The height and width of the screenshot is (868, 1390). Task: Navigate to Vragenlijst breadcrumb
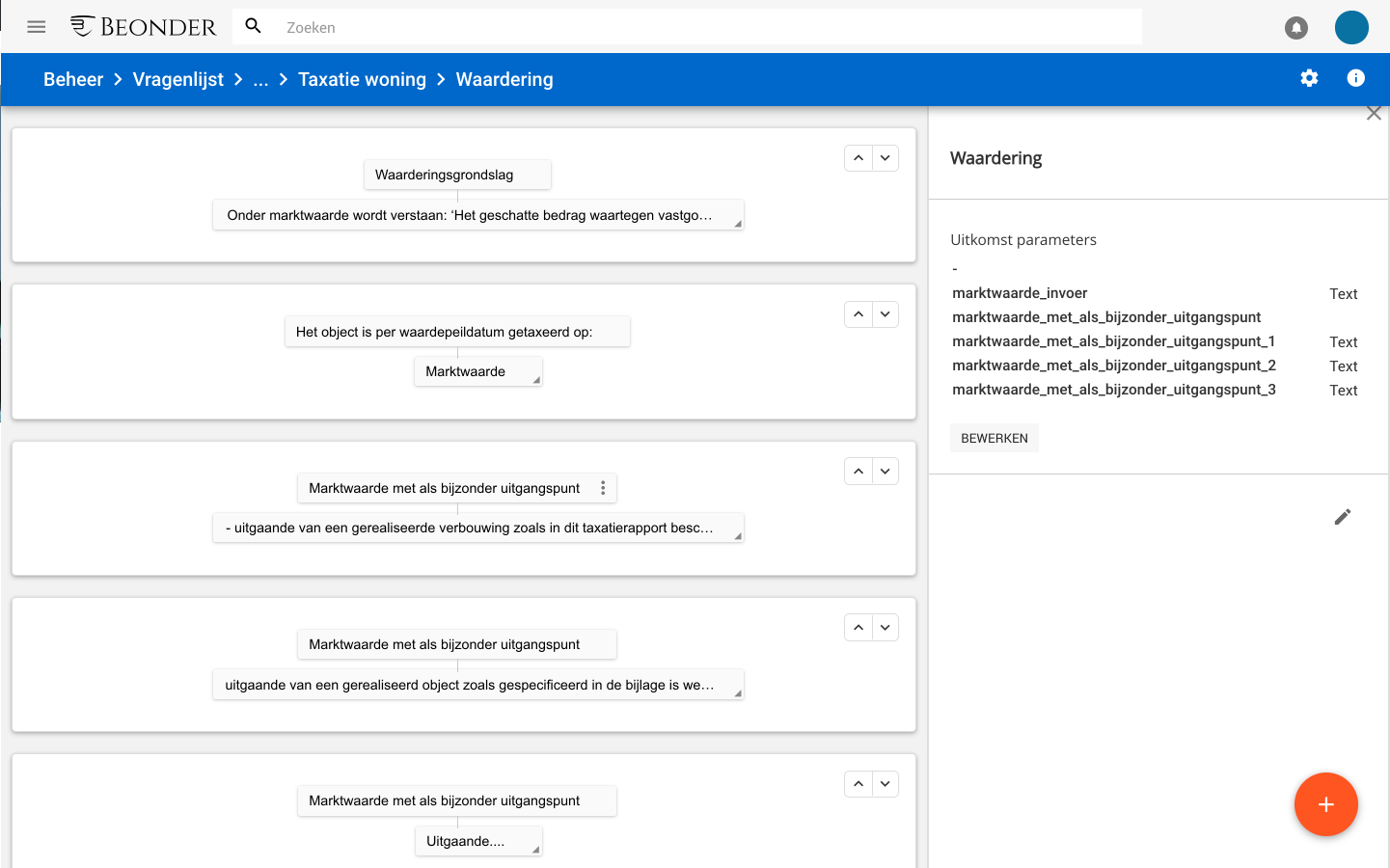point(177,79)
